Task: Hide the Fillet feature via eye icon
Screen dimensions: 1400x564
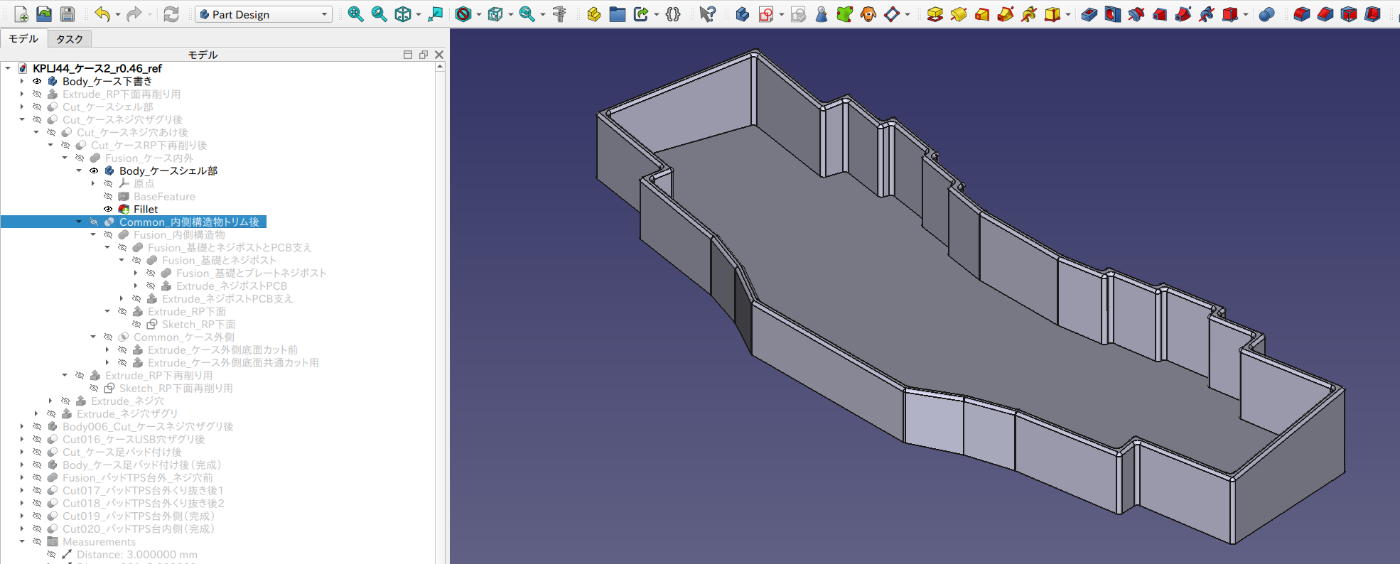Action: (108, 209)
